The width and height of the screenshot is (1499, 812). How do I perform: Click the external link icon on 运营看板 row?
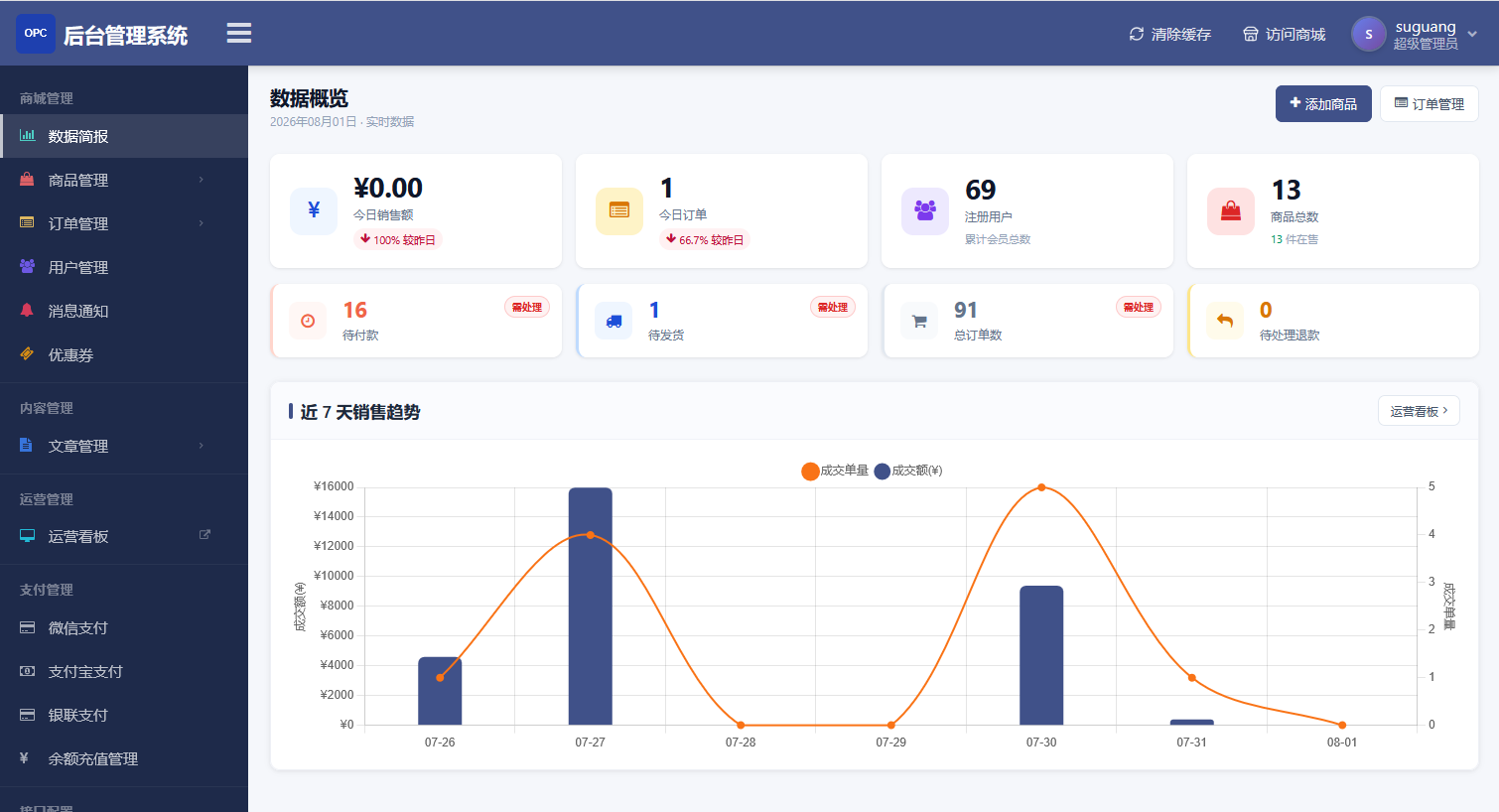(x=204, y=535)
